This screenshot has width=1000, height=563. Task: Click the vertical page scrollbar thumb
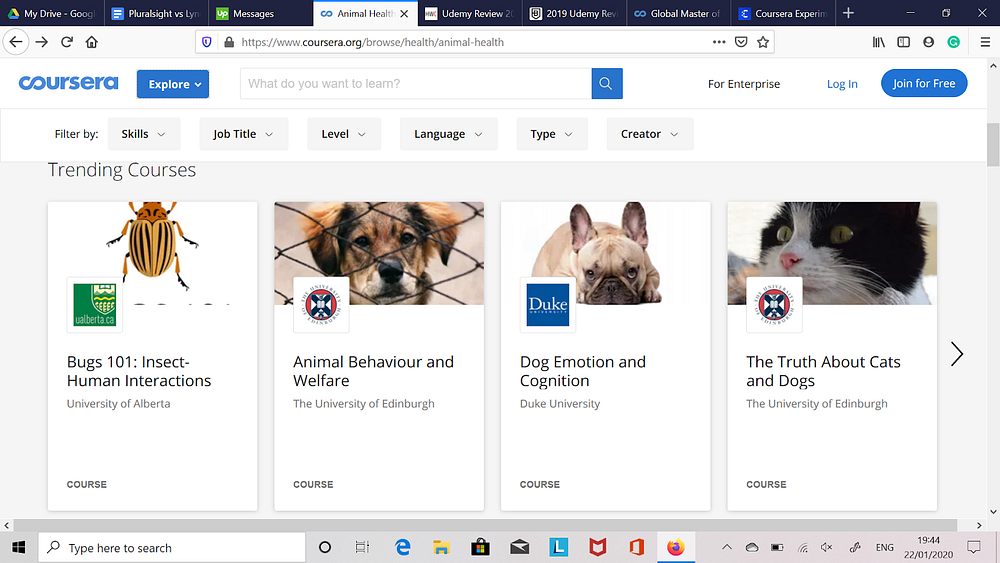click(x=993, y=144)
